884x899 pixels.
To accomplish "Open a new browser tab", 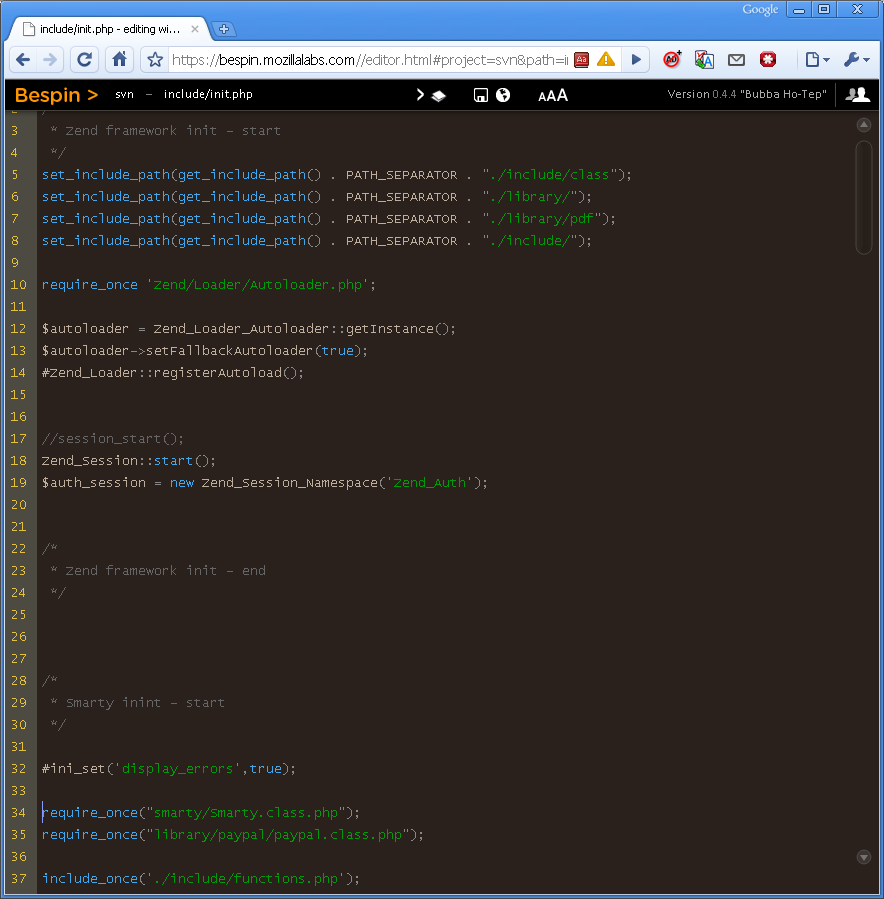I will 224,29.
